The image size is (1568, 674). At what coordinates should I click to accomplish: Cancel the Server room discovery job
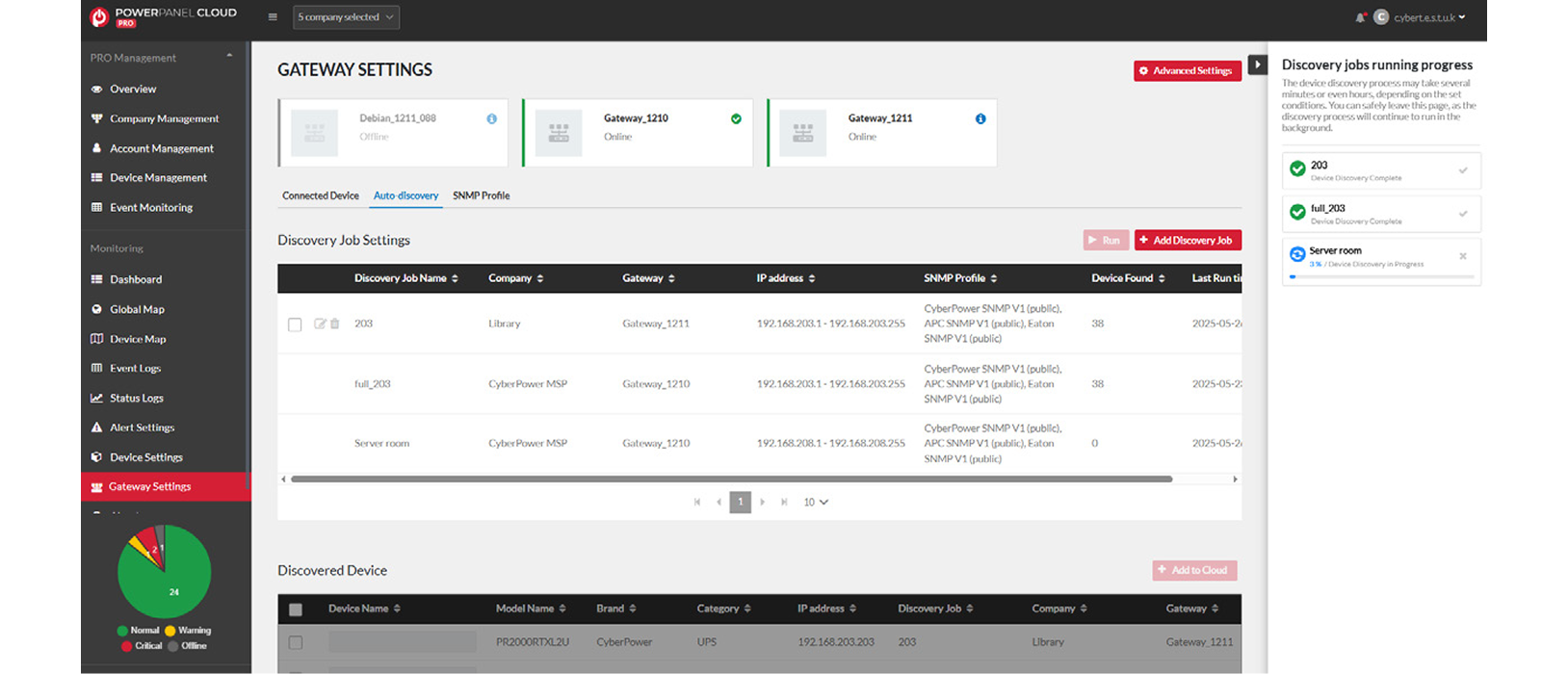point(1463,256)
